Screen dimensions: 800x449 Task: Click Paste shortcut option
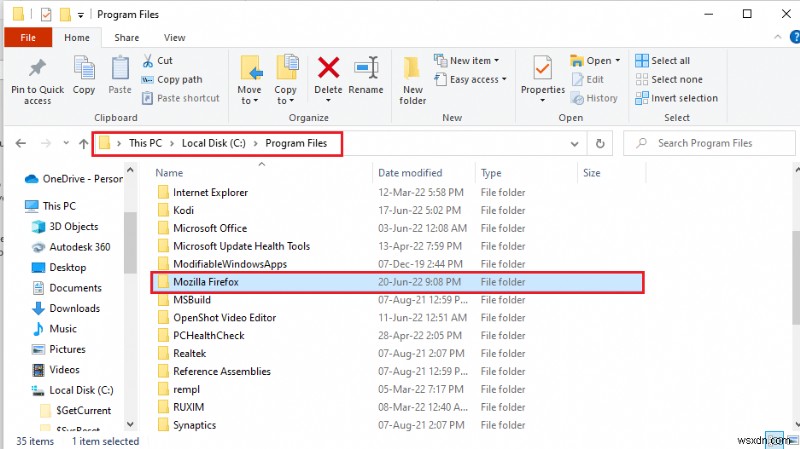point(181,98)
